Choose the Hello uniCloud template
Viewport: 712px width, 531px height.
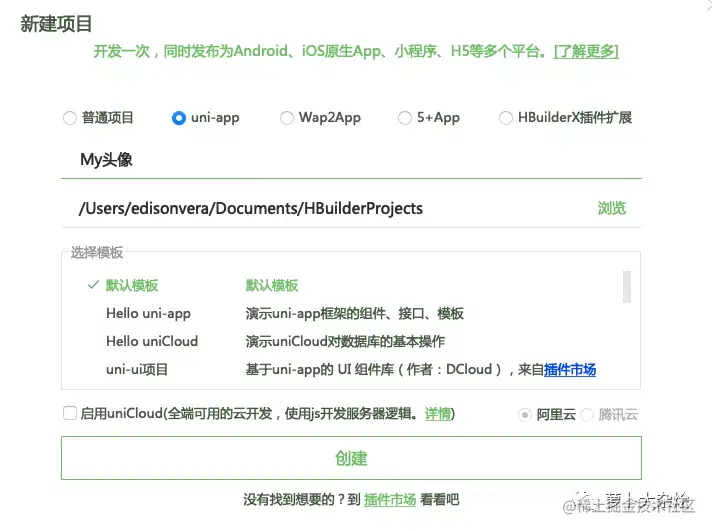(x=152, y=341)
